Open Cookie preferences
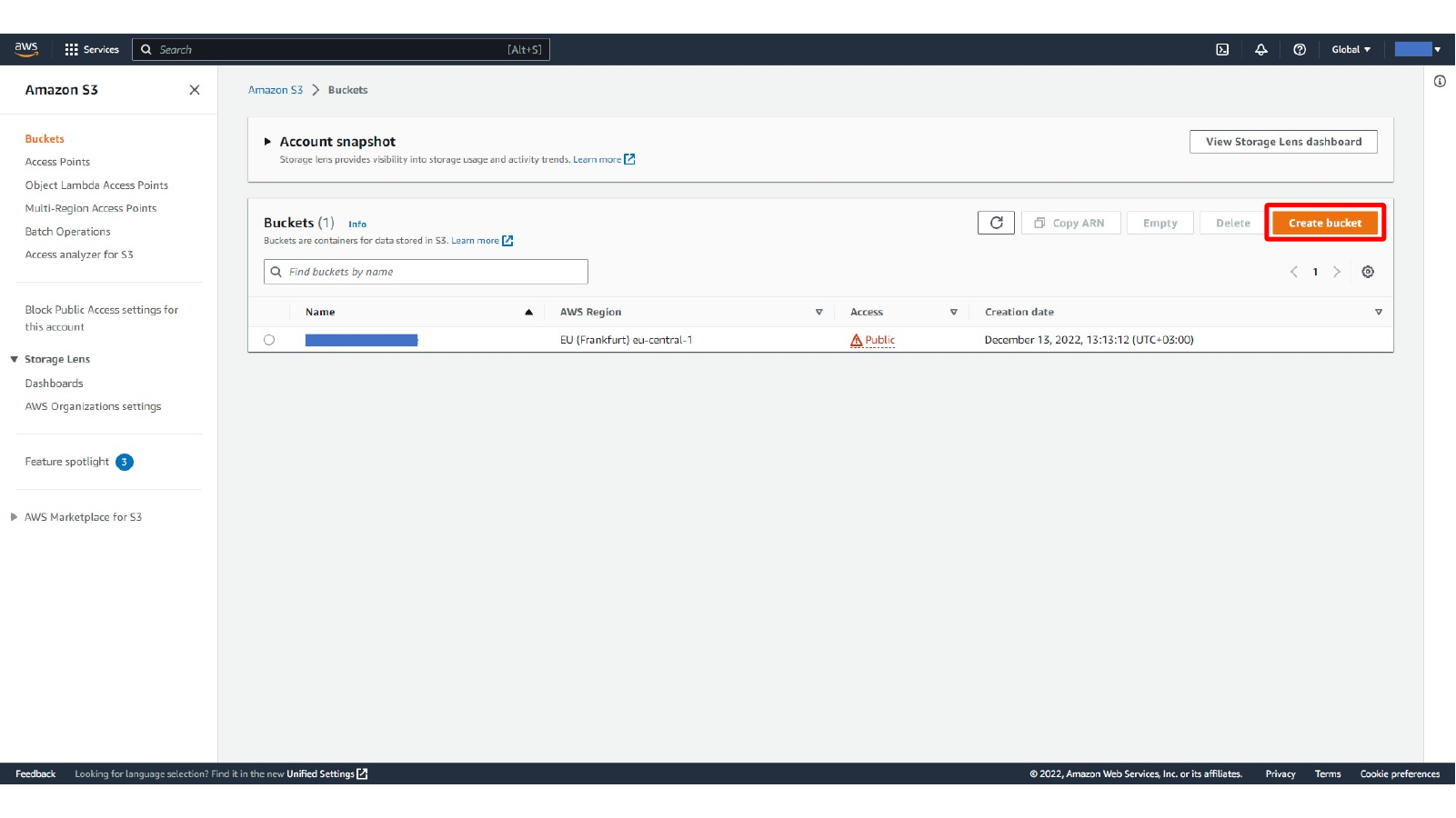This screenshot has width=1456, height=818. click(1400, 774)
